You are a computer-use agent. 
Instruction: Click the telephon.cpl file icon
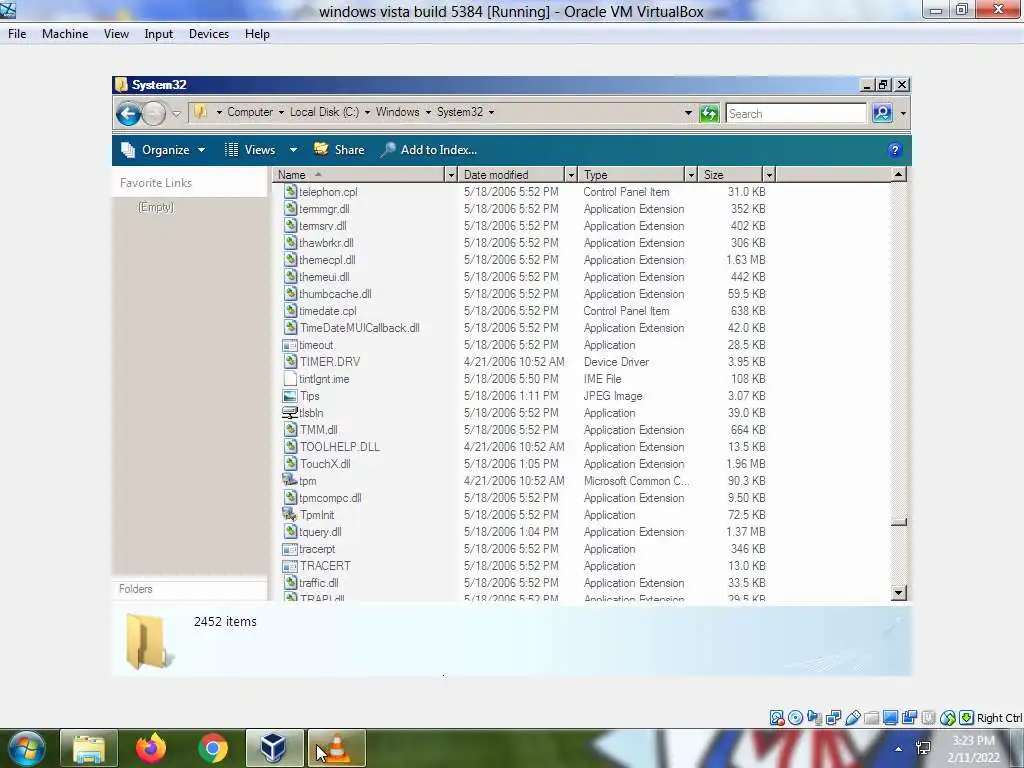coord(291,191)
